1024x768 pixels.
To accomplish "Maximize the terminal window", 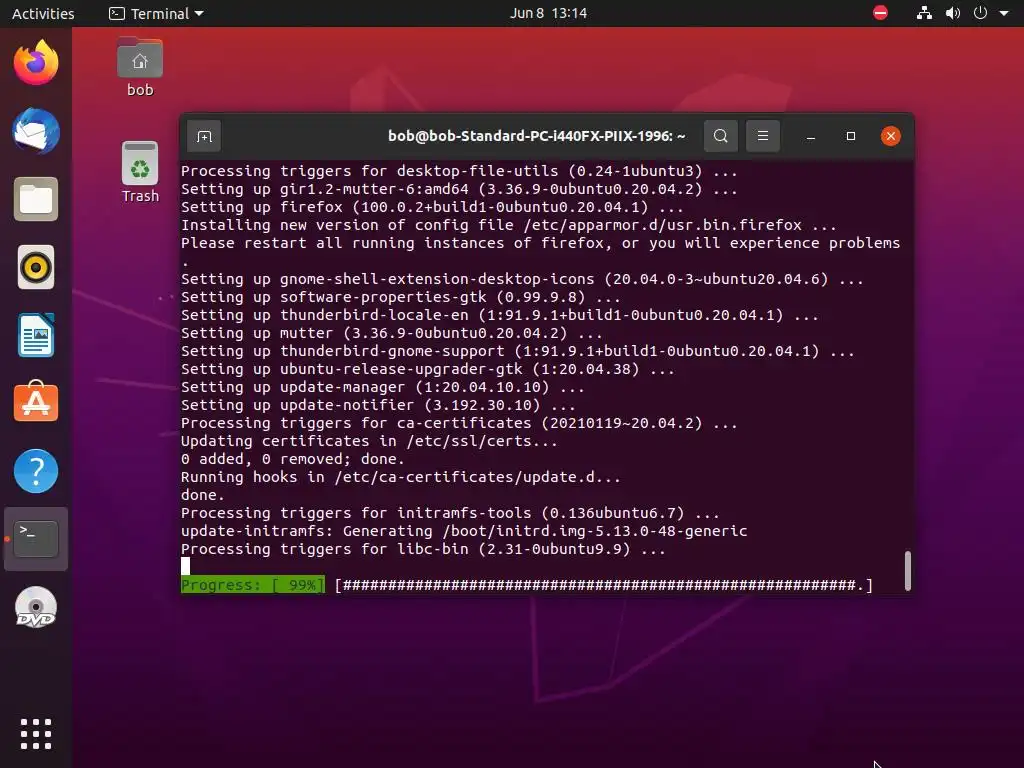I will 850,136.
